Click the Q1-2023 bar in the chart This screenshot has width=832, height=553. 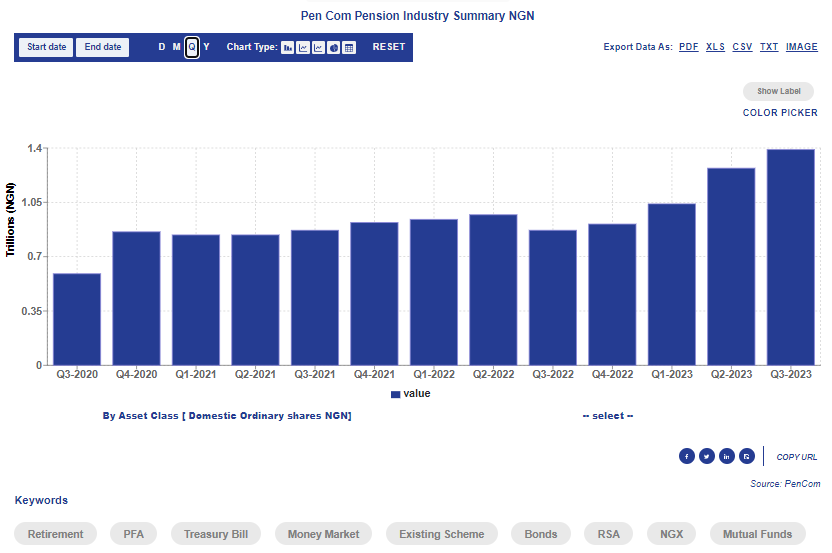(672, 284)
